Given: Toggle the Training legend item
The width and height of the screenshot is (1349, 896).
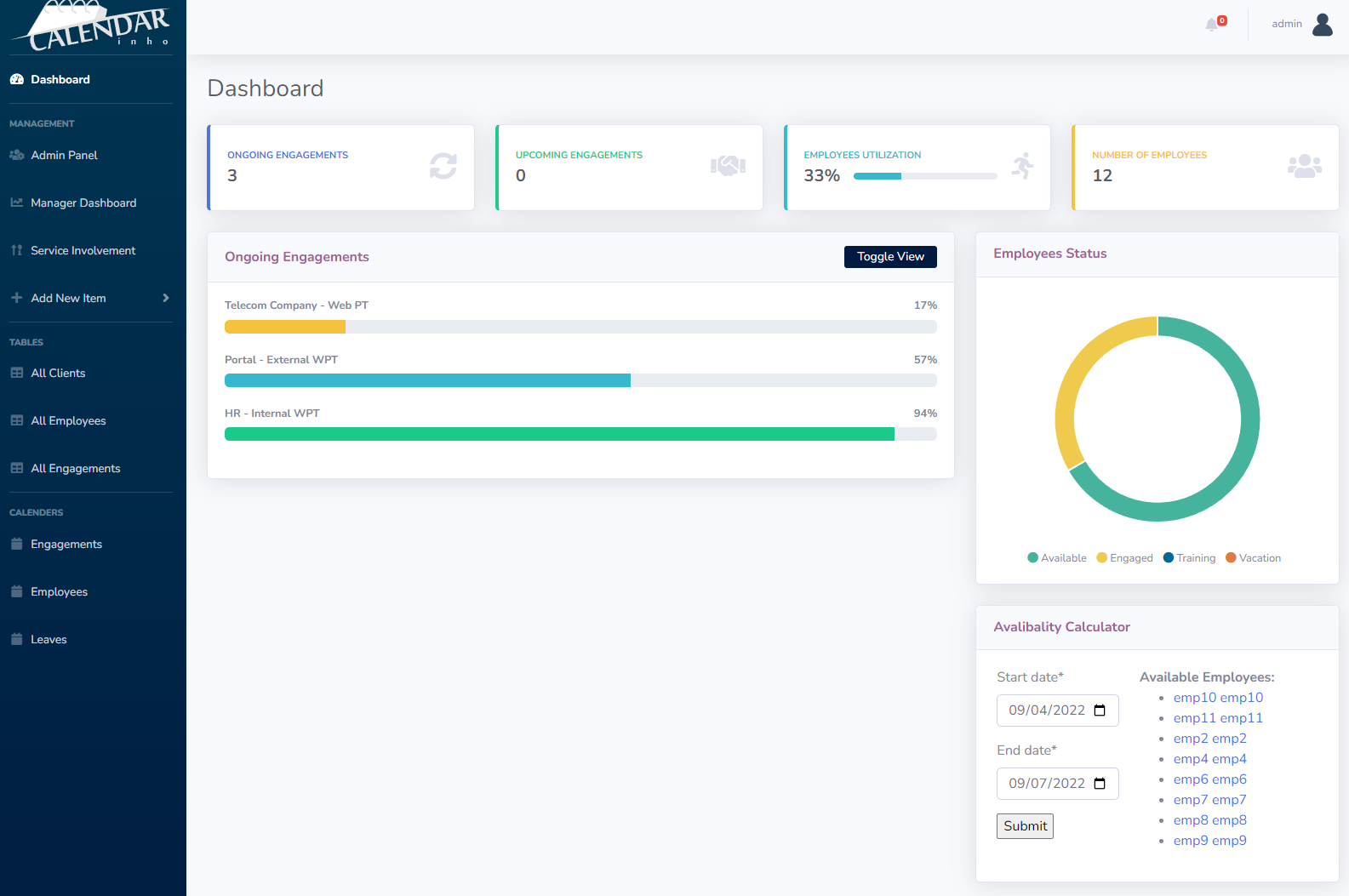Looking at the screenshot, I should [x=1189, y=558].
